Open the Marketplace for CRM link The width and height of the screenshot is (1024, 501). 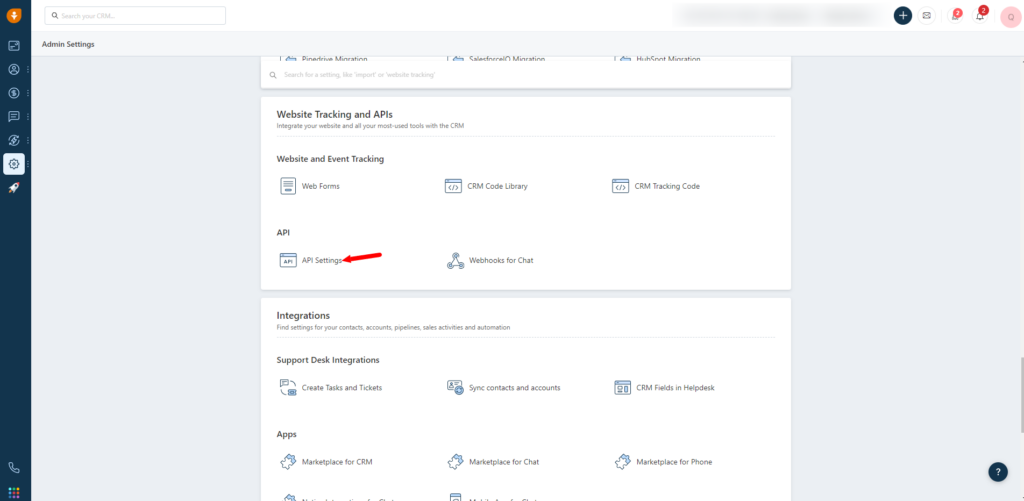(337, 462)
